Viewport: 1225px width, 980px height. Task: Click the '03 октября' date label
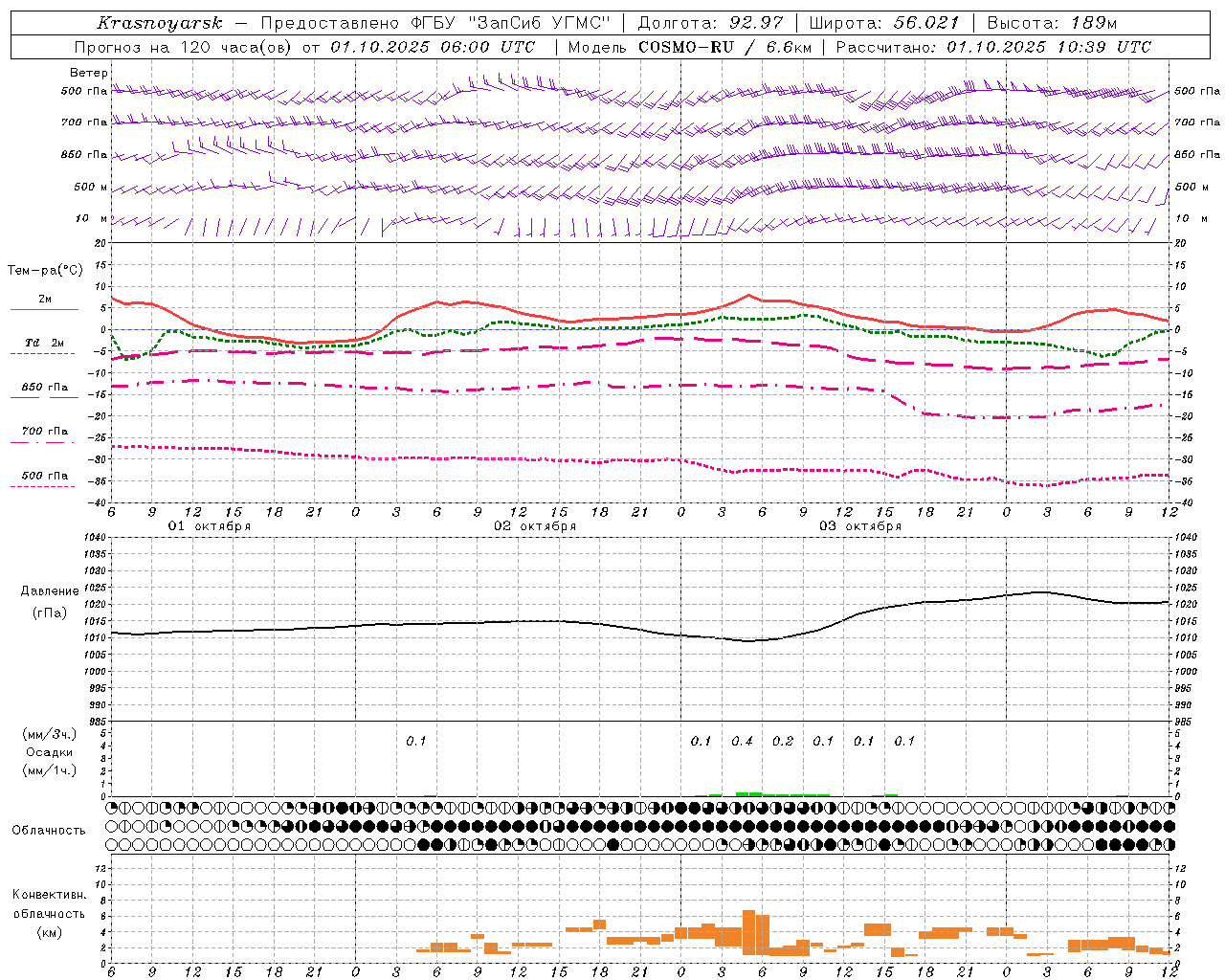tap(860, 526)
